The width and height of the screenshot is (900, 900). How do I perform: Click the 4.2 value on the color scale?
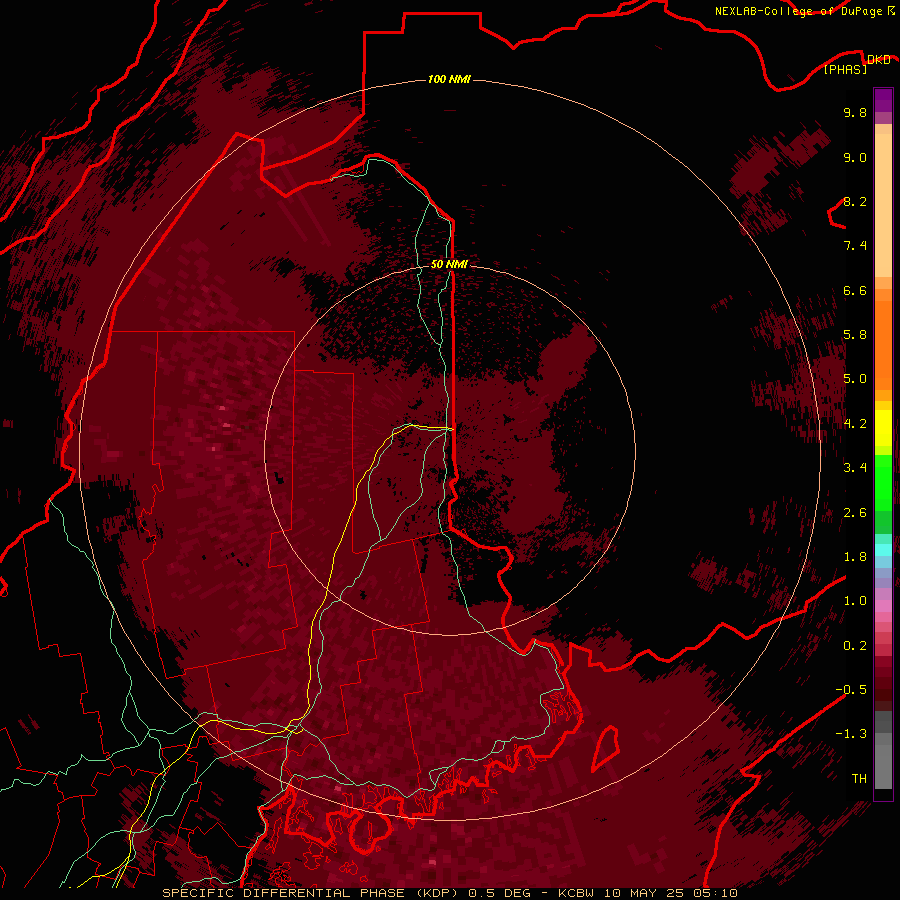[x=855, y=424]
